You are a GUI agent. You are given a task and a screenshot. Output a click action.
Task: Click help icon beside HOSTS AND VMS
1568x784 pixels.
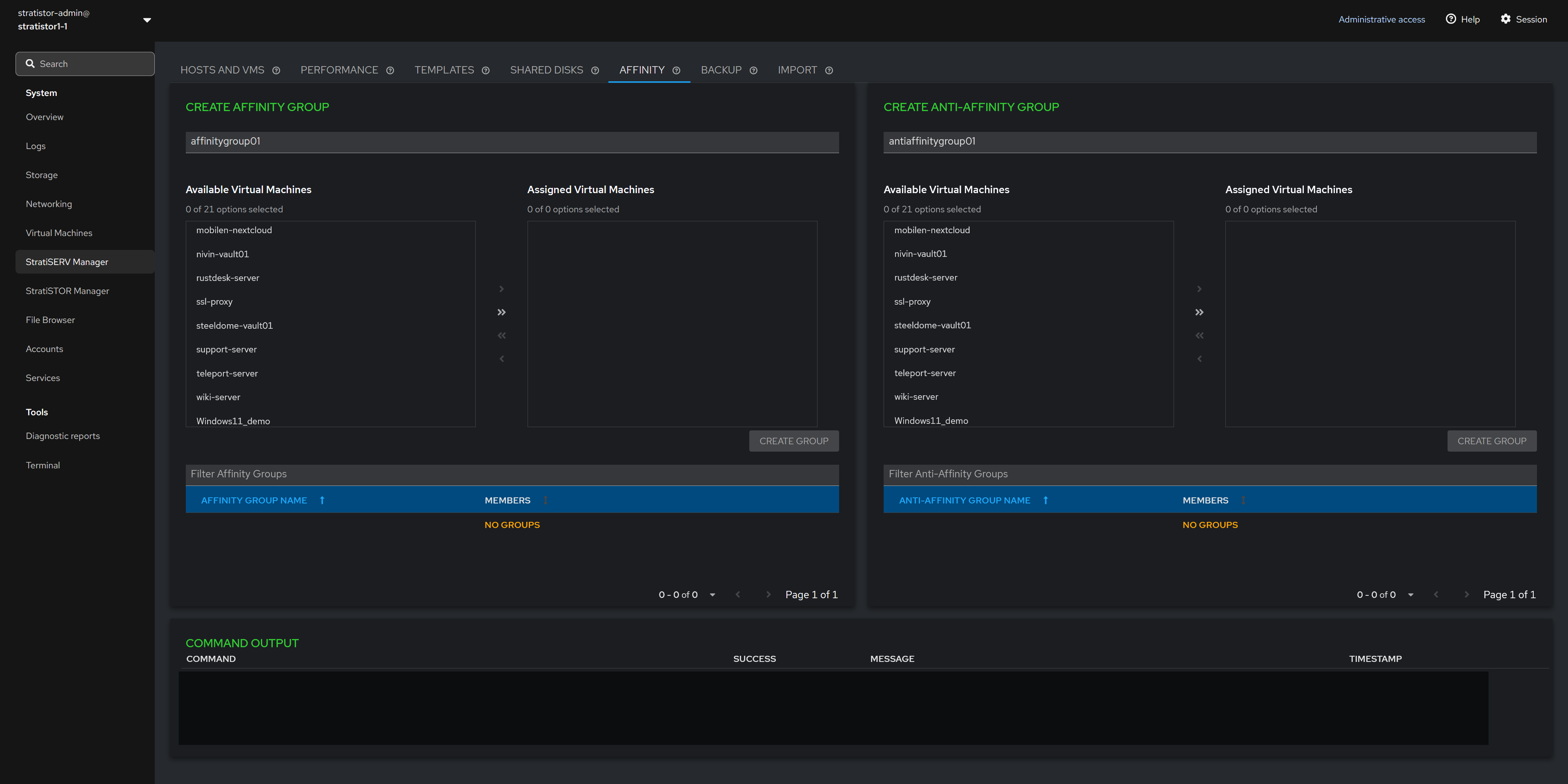[x=276, y=71]
